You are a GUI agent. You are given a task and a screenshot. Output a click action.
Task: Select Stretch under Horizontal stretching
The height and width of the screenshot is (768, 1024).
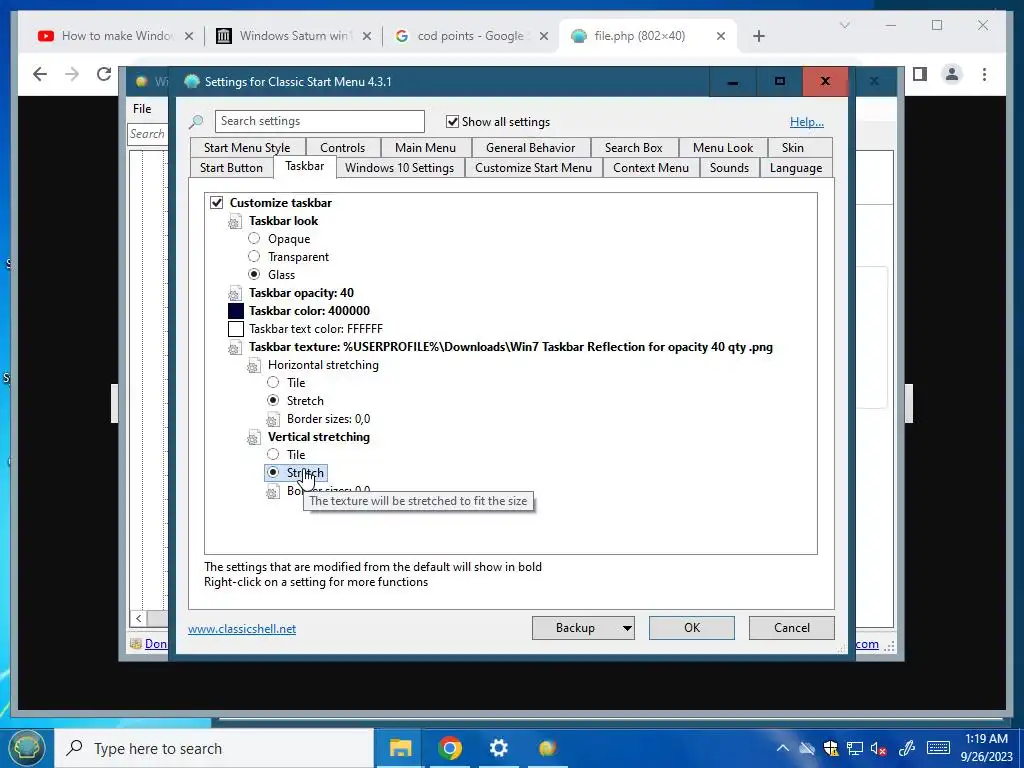(x=273, y=400)
